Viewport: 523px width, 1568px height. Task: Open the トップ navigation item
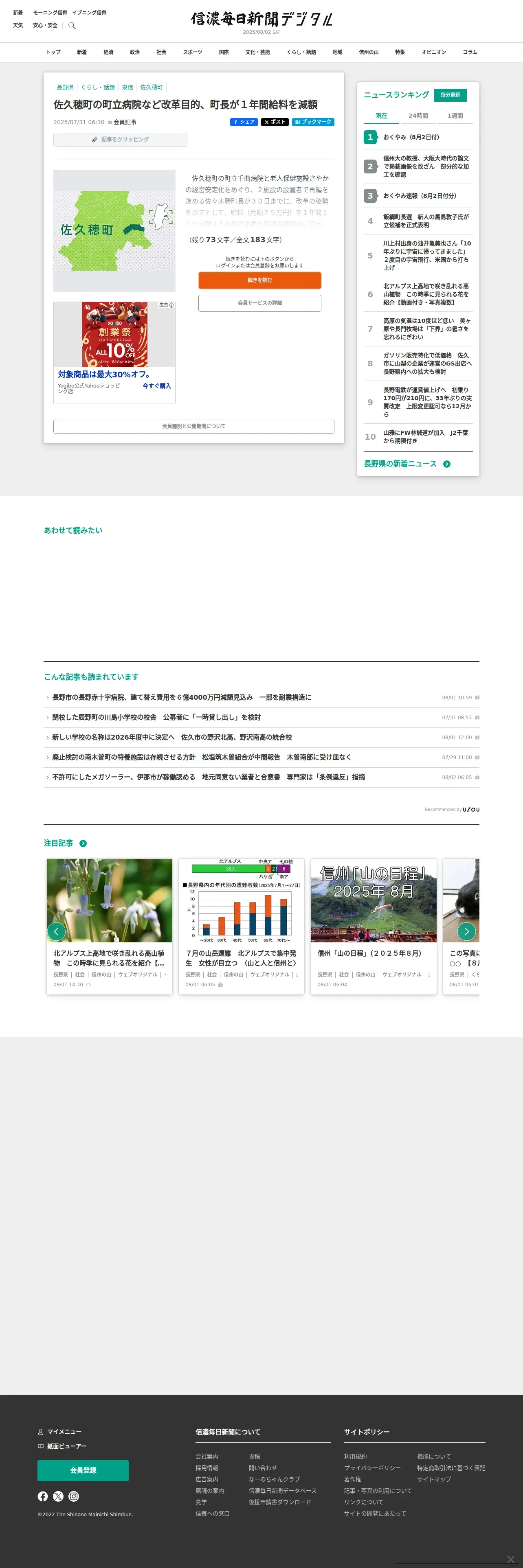(x=54, y=53)
